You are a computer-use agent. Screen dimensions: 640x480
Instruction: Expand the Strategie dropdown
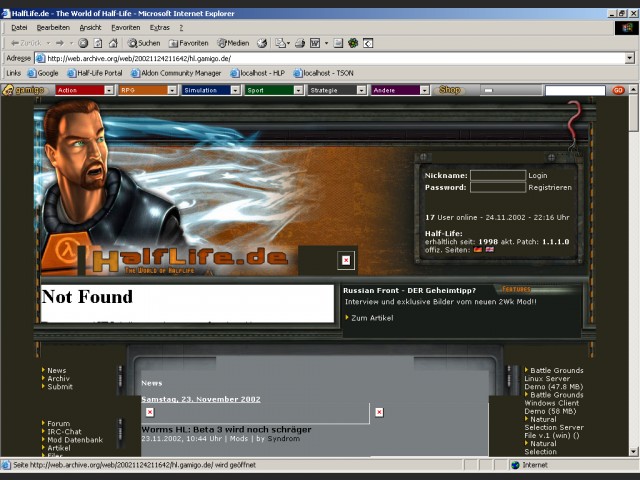pos(361,90)
